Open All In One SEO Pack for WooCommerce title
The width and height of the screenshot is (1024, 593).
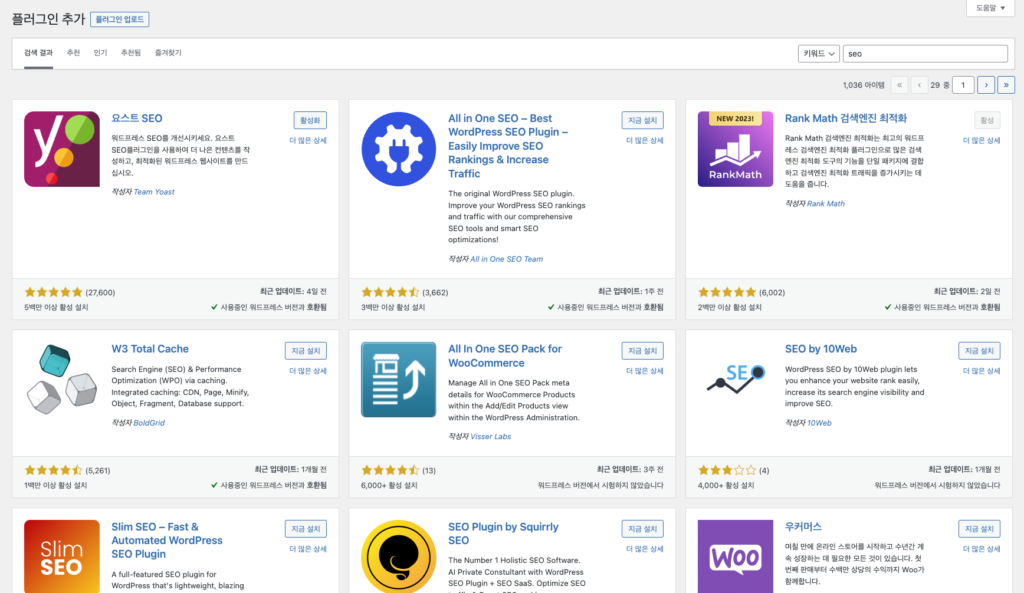click(505, 356)
